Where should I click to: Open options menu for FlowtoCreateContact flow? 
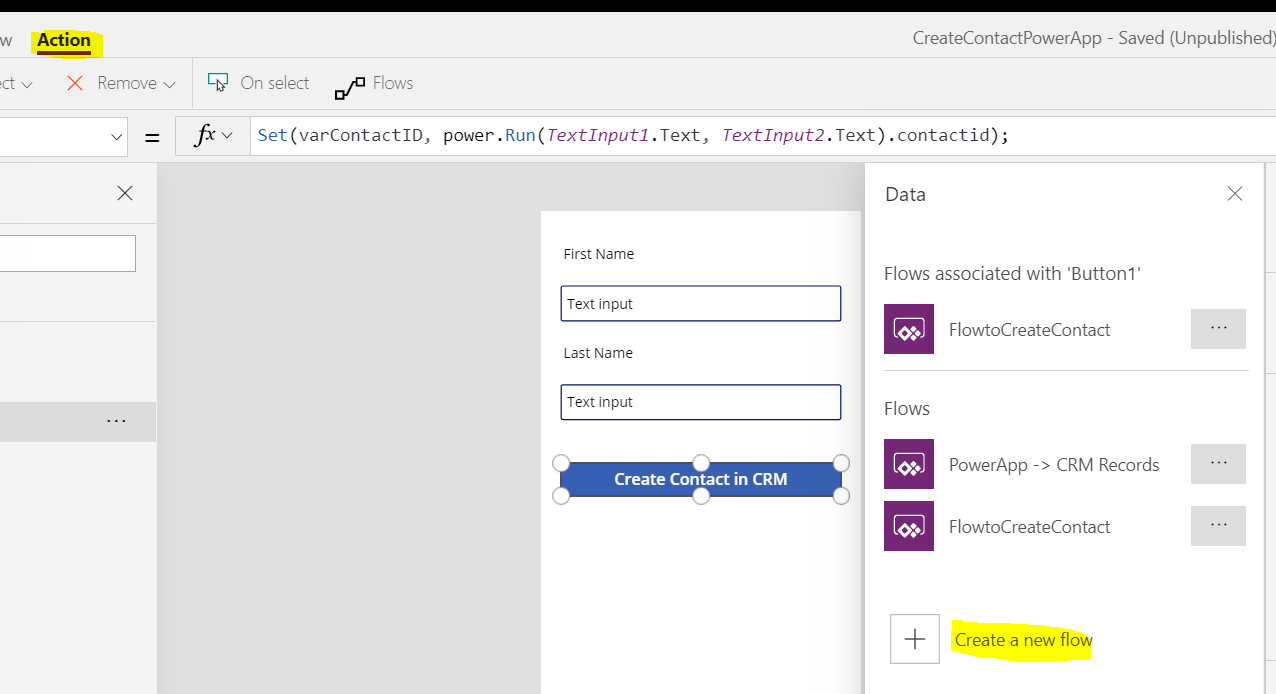(1218, 328)
